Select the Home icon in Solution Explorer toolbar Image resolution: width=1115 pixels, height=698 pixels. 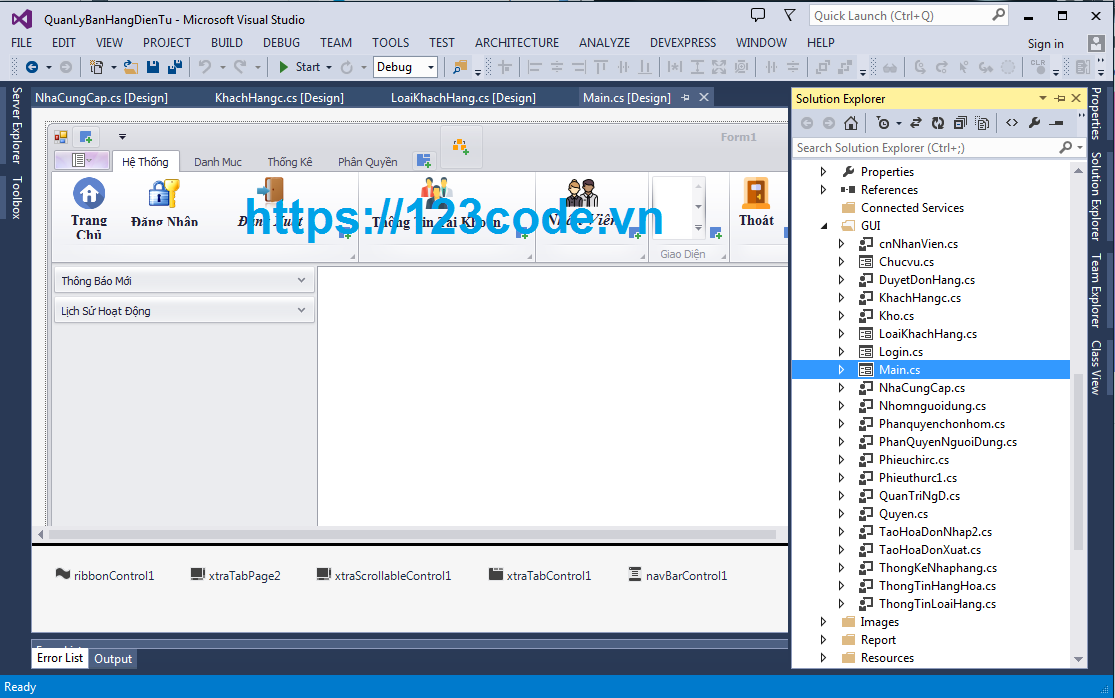coord(851,124)
